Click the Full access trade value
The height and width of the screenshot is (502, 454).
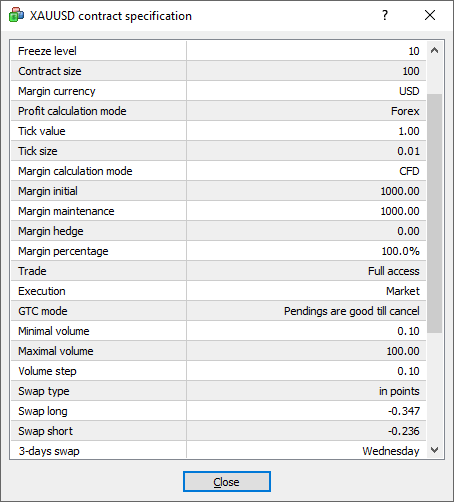pyautogui.click(x=394, y=271)
